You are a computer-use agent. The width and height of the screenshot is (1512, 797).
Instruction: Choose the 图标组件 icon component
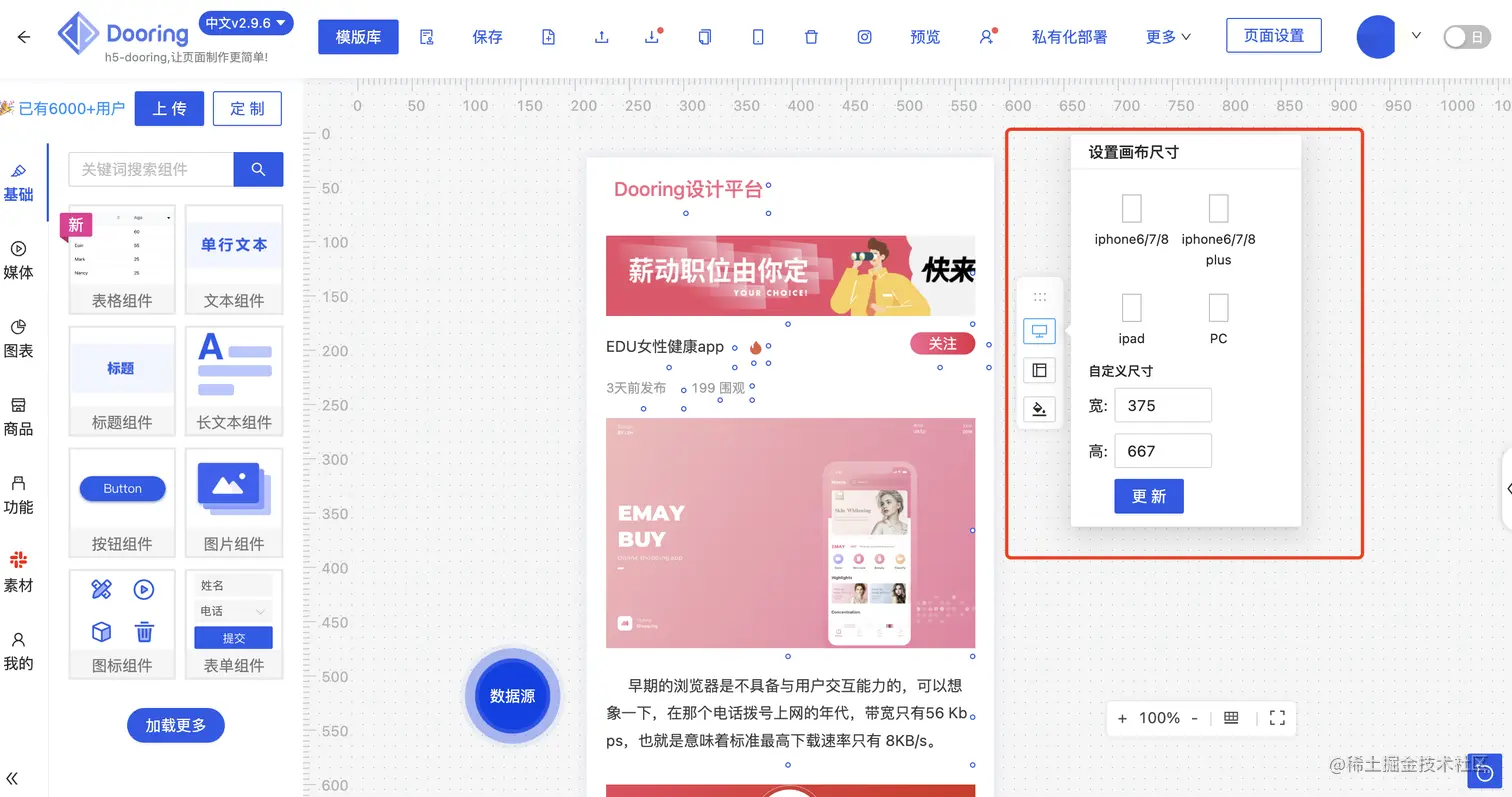pyautogui.click(x=122, y=624)
